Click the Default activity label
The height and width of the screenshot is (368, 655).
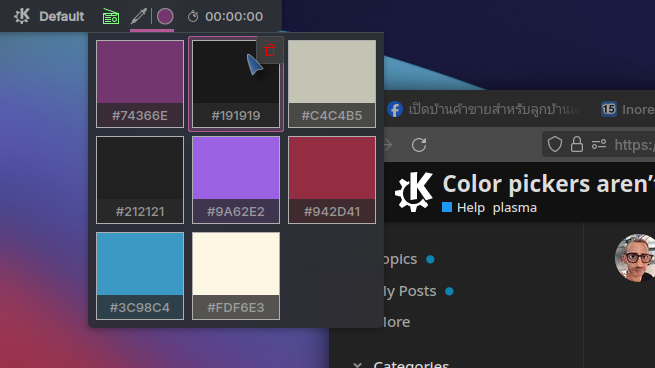click(x=61, y=16)
